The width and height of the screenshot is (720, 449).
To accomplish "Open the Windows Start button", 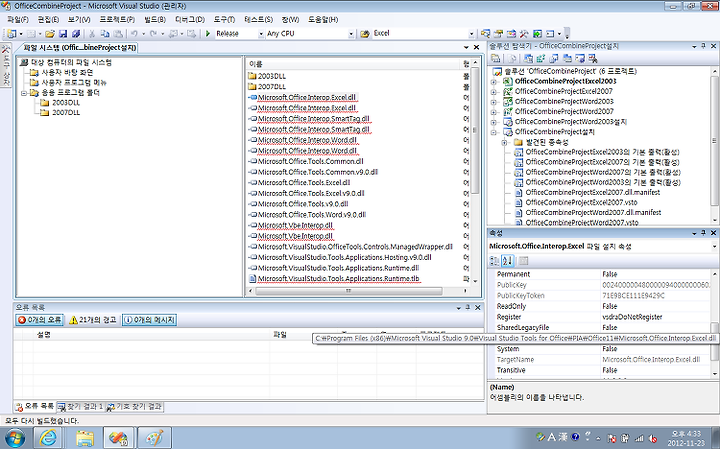I will (15, 438).
